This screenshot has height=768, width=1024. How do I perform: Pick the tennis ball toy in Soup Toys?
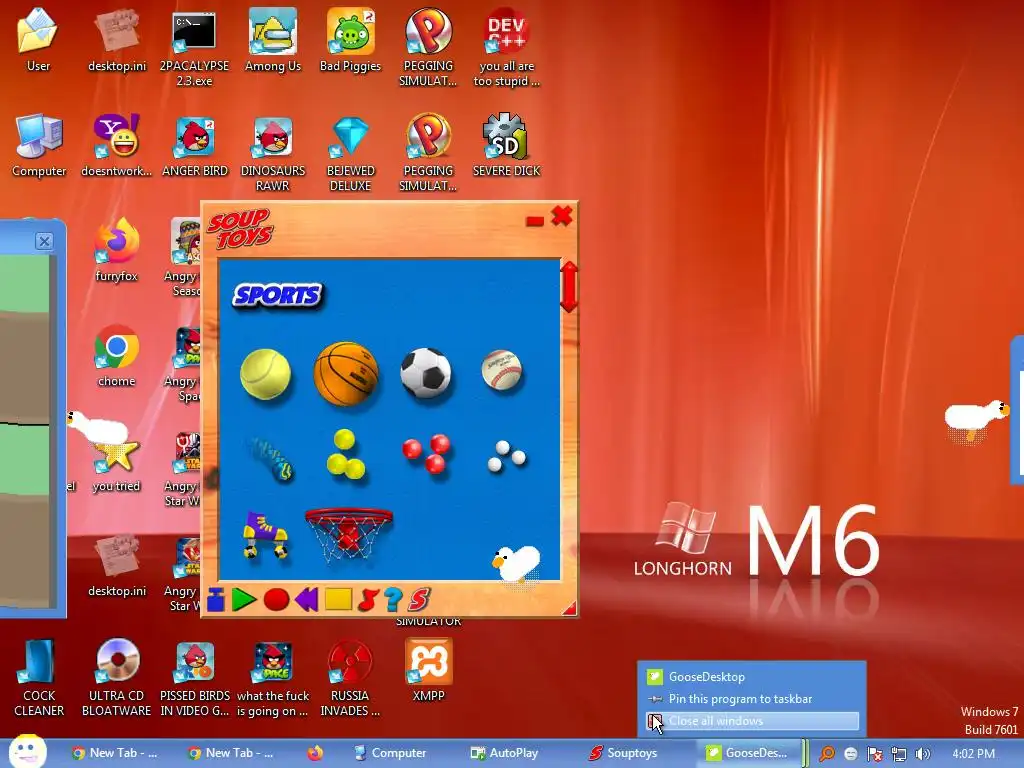265,374
